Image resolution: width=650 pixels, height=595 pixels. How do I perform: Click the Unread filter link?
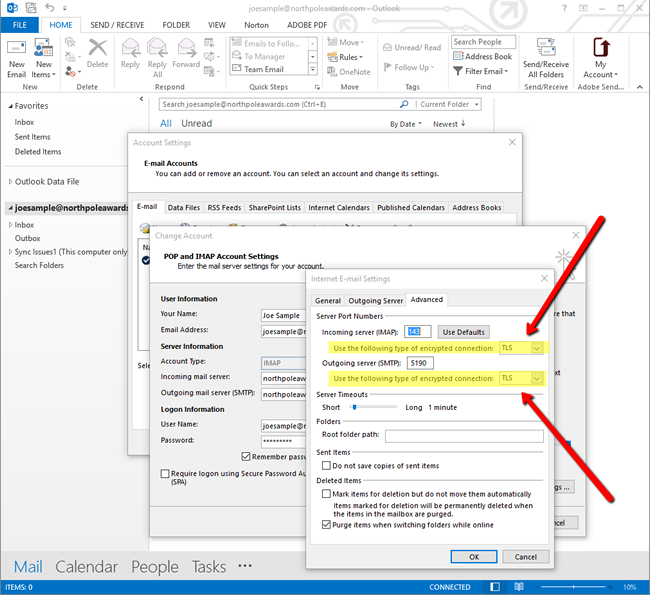click(196, 124)
